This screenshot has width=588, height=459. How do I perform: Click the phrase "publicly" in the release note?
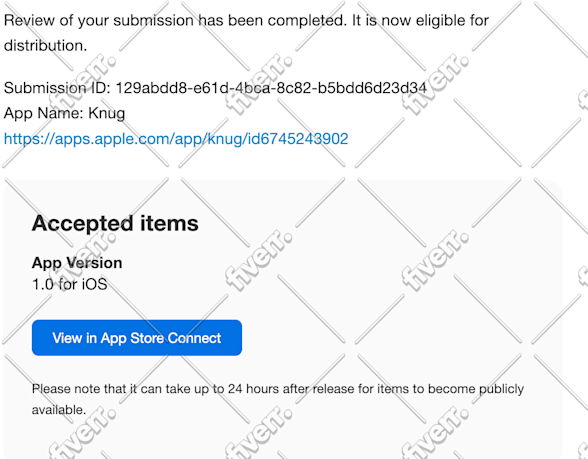click(x=501, y=389)
